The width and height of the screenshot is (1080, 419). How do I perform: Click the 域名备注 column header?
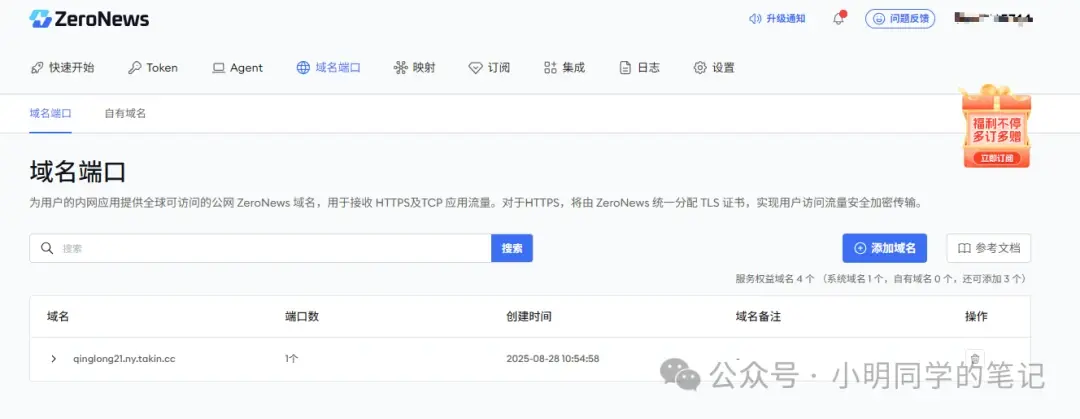758,316
